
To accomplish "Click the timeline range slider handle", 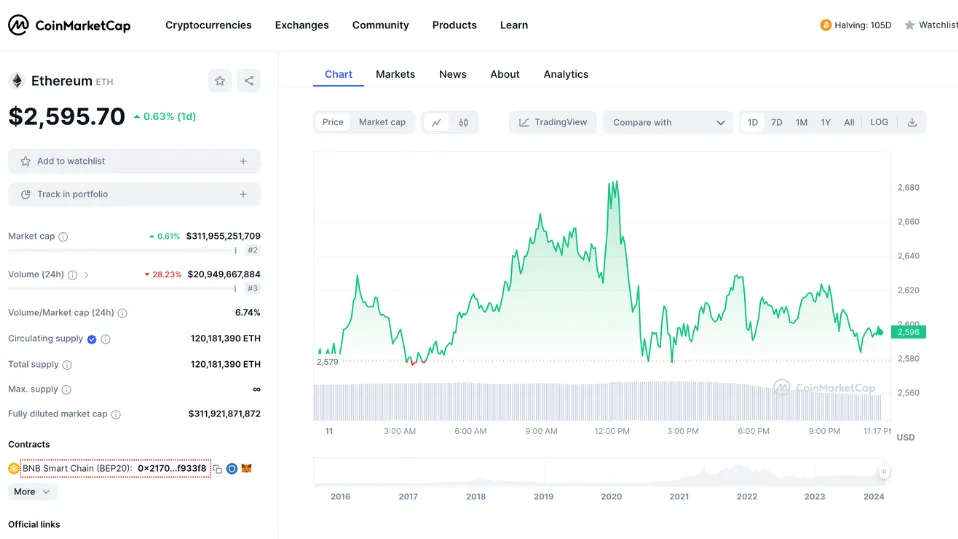I will (883, 472).
